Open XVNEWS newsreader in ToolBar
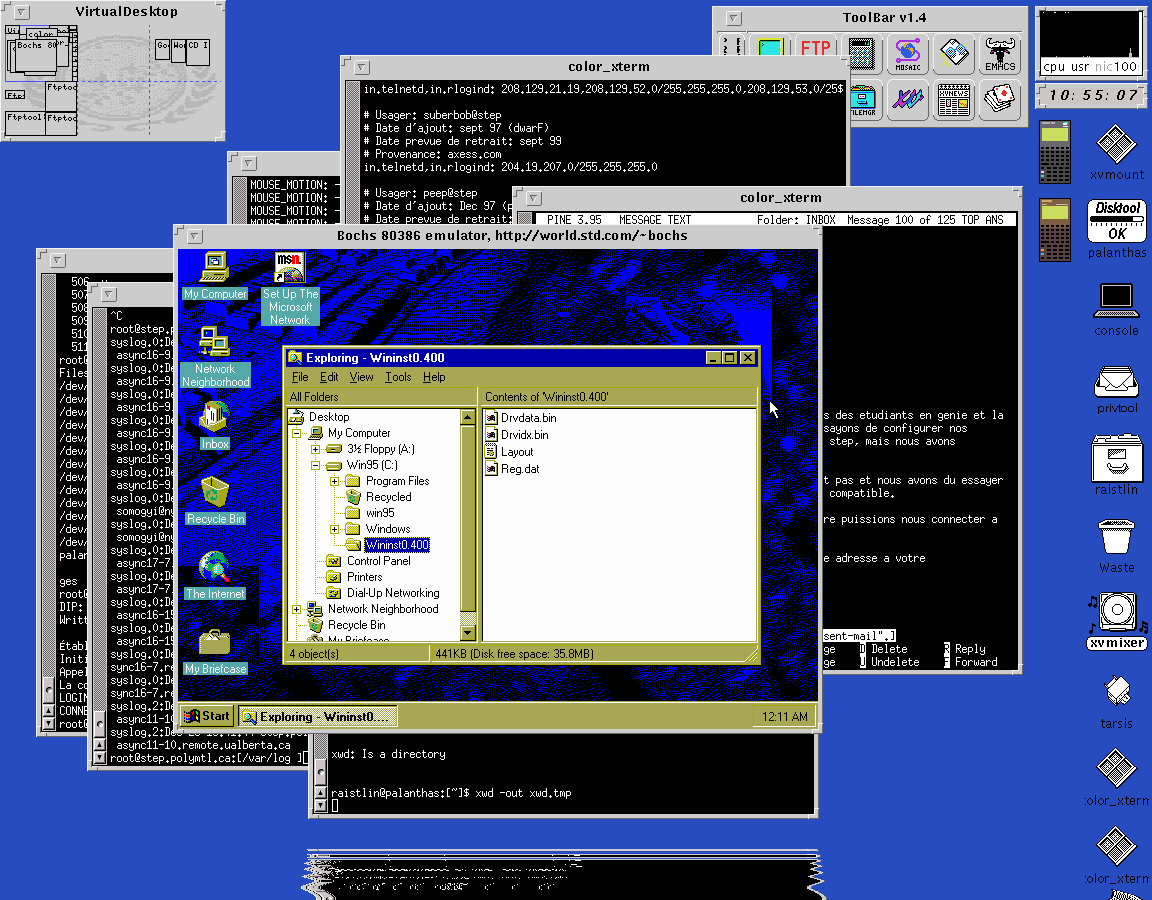This screenshot has width=1152, height=900. pos(954,100)
